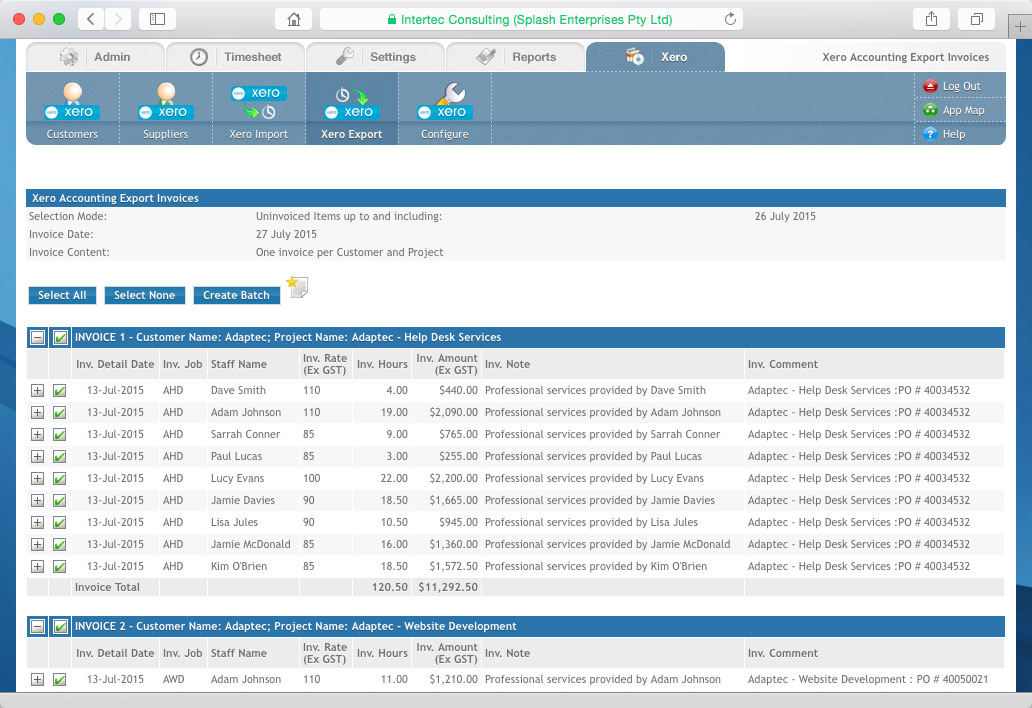Uncheck Jamie Davies invoice line
The image size is (1032, 708).
pos(59,501)
